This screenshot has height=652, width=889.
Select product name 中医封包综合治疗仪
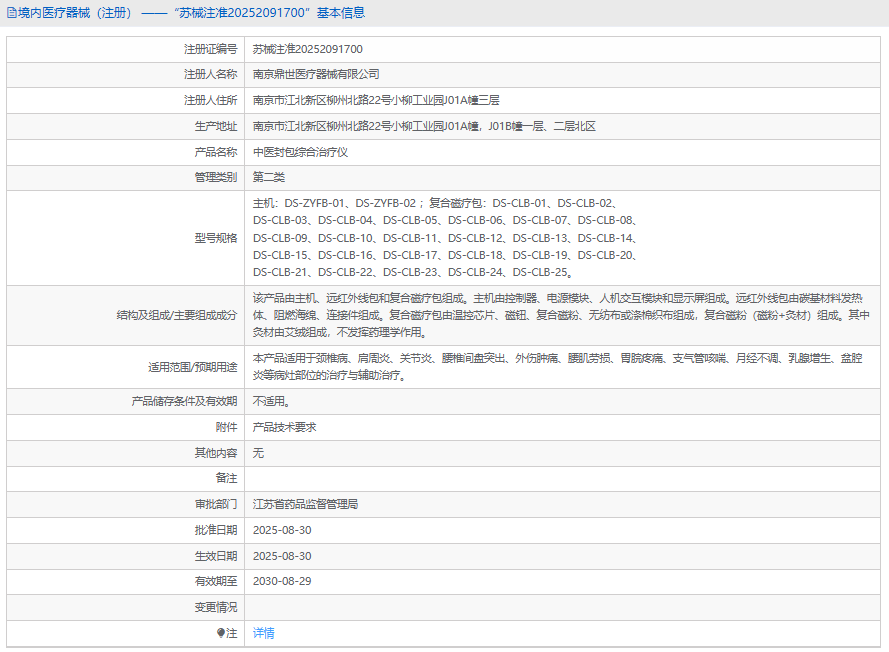click(x=300, y=152)
